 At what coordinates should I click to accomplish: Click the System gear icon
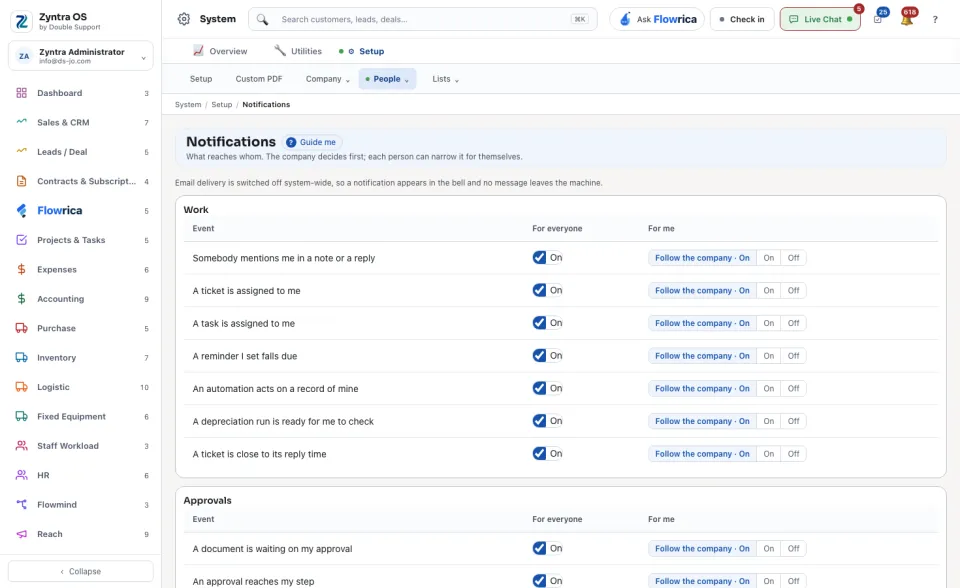184,19
